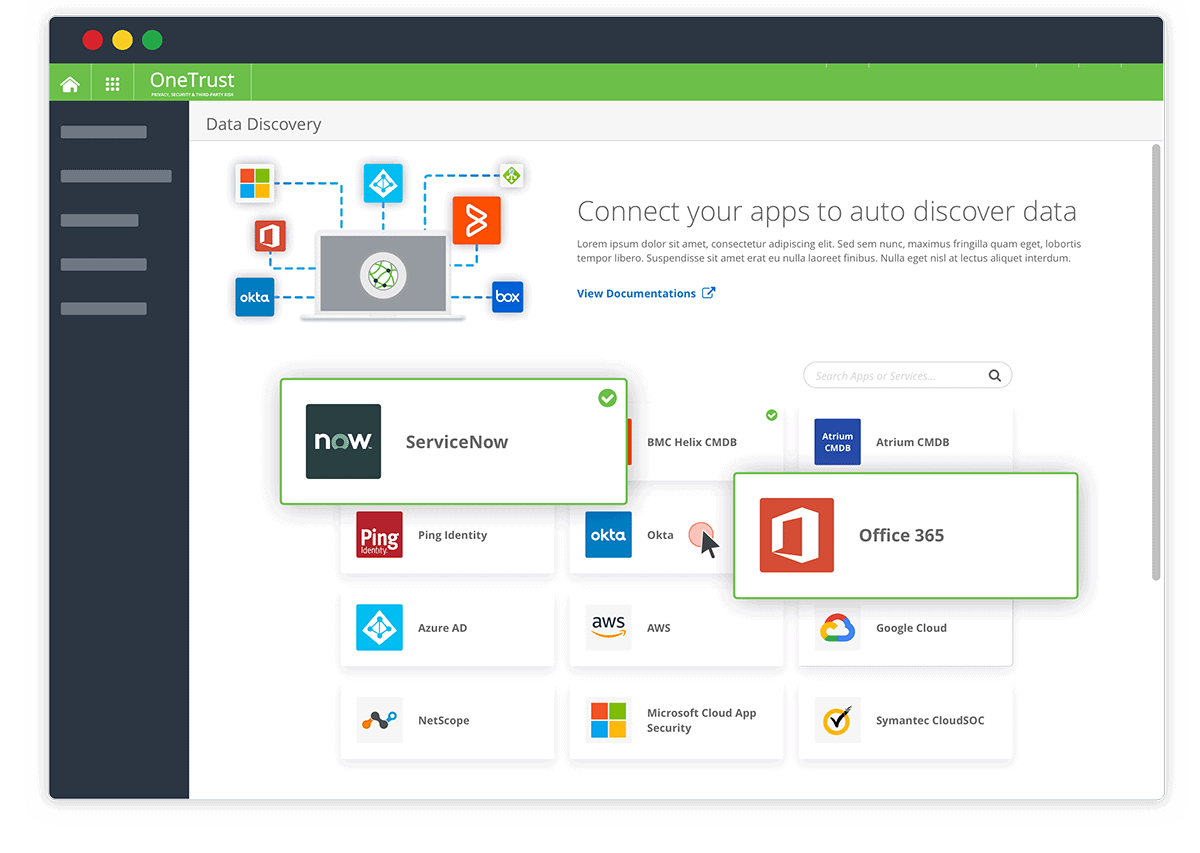Image resolution: width=1200 pixels, height=853 pixels.
Task: Click the Data Discovery page title
Action: 264,124
